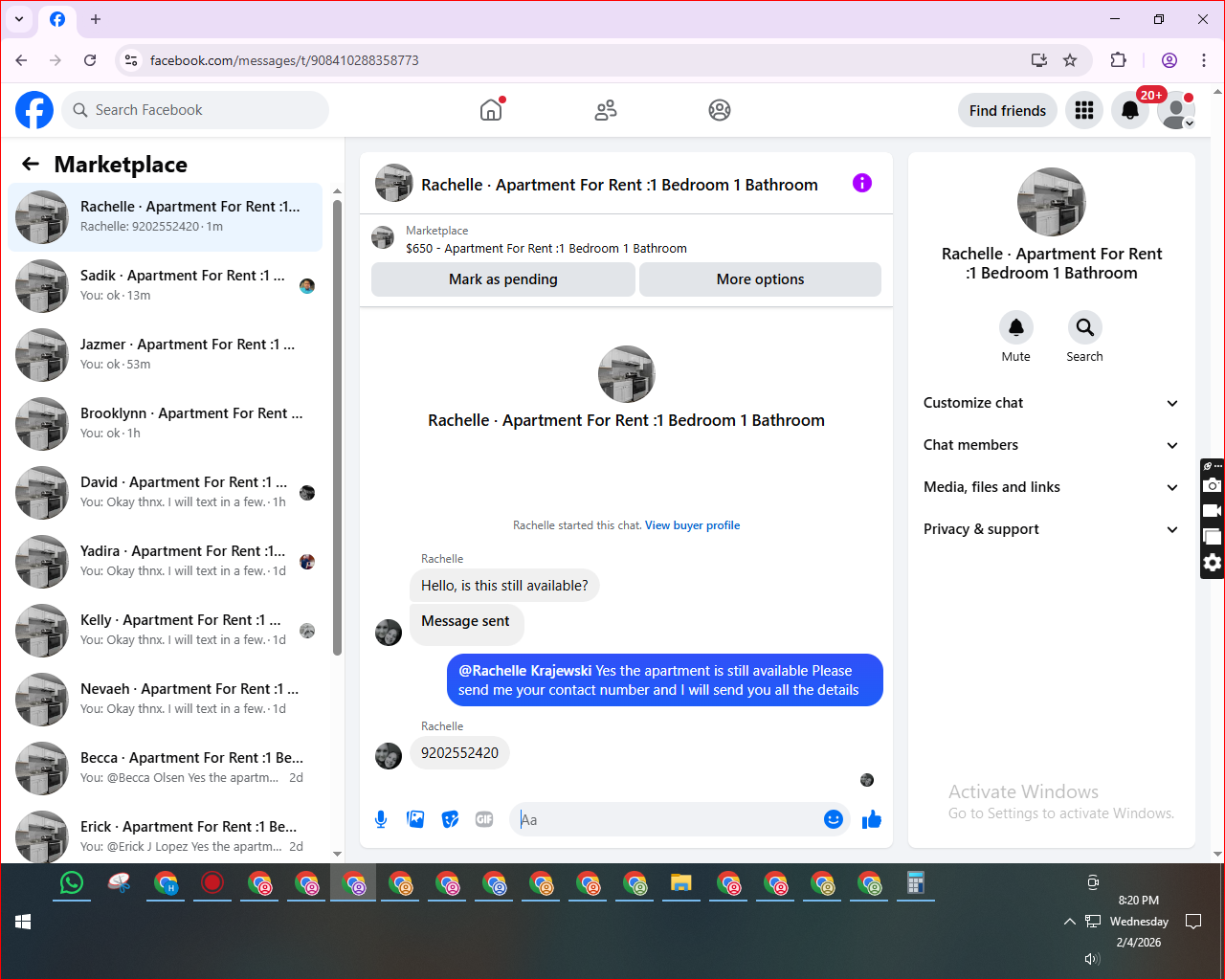Screen dimensions: 1225x980
Task: Click the 'Hello, is this still available?' message
Action: pos(504,586)
